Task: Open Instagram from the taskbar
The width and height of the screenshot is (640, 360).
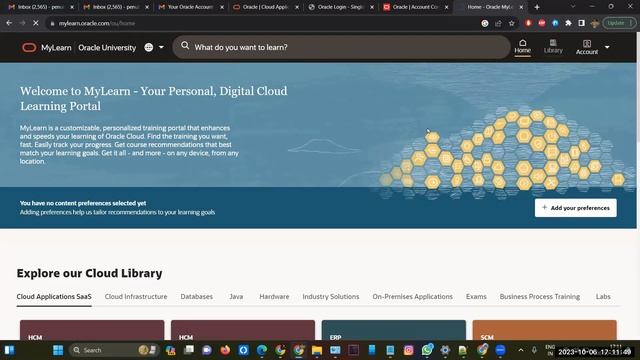Action: pyautogui.click(x=409, y=350)
